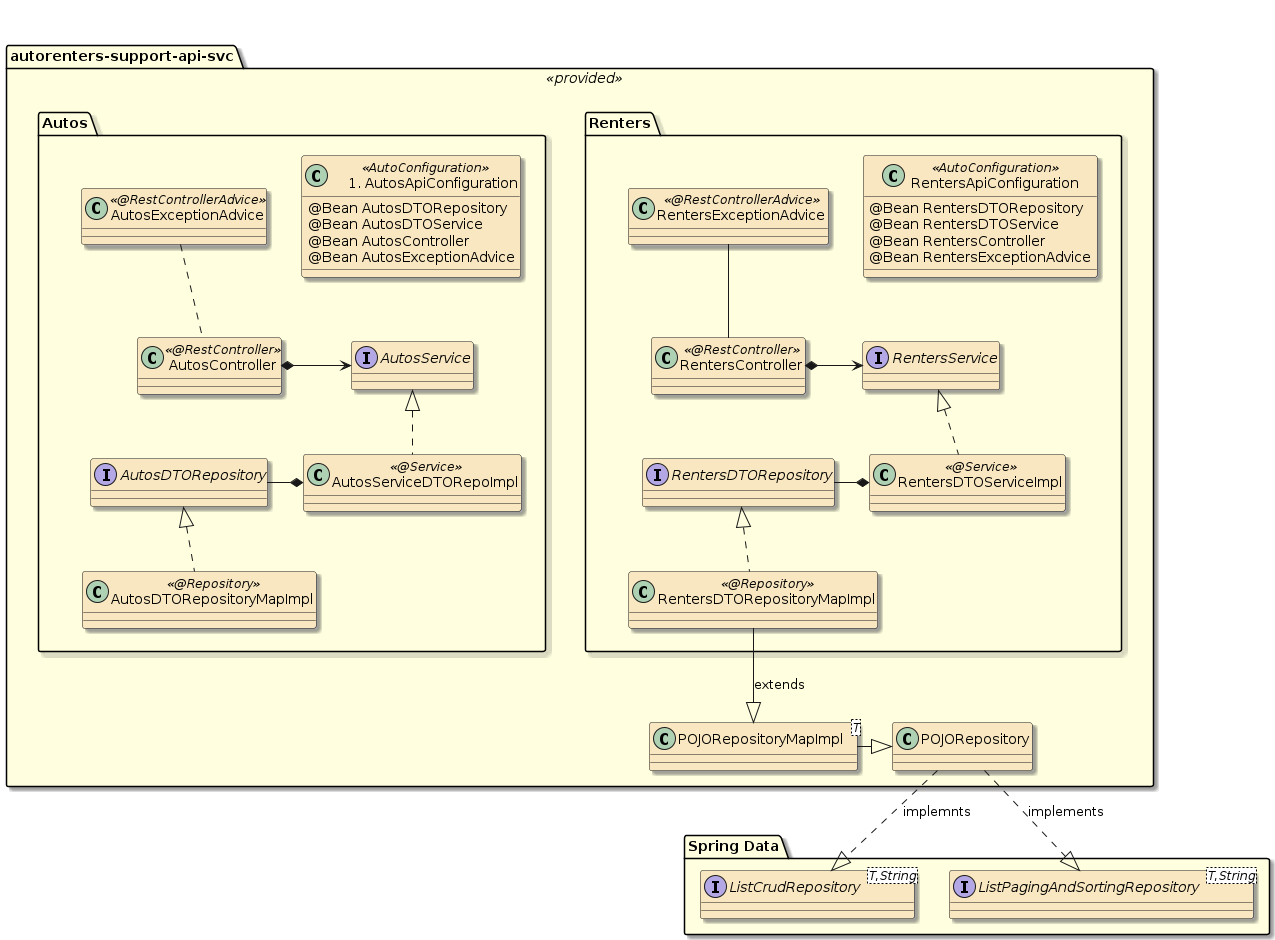
Task: Click the RentersApiConfiguration class name
Action: [994, 183]
